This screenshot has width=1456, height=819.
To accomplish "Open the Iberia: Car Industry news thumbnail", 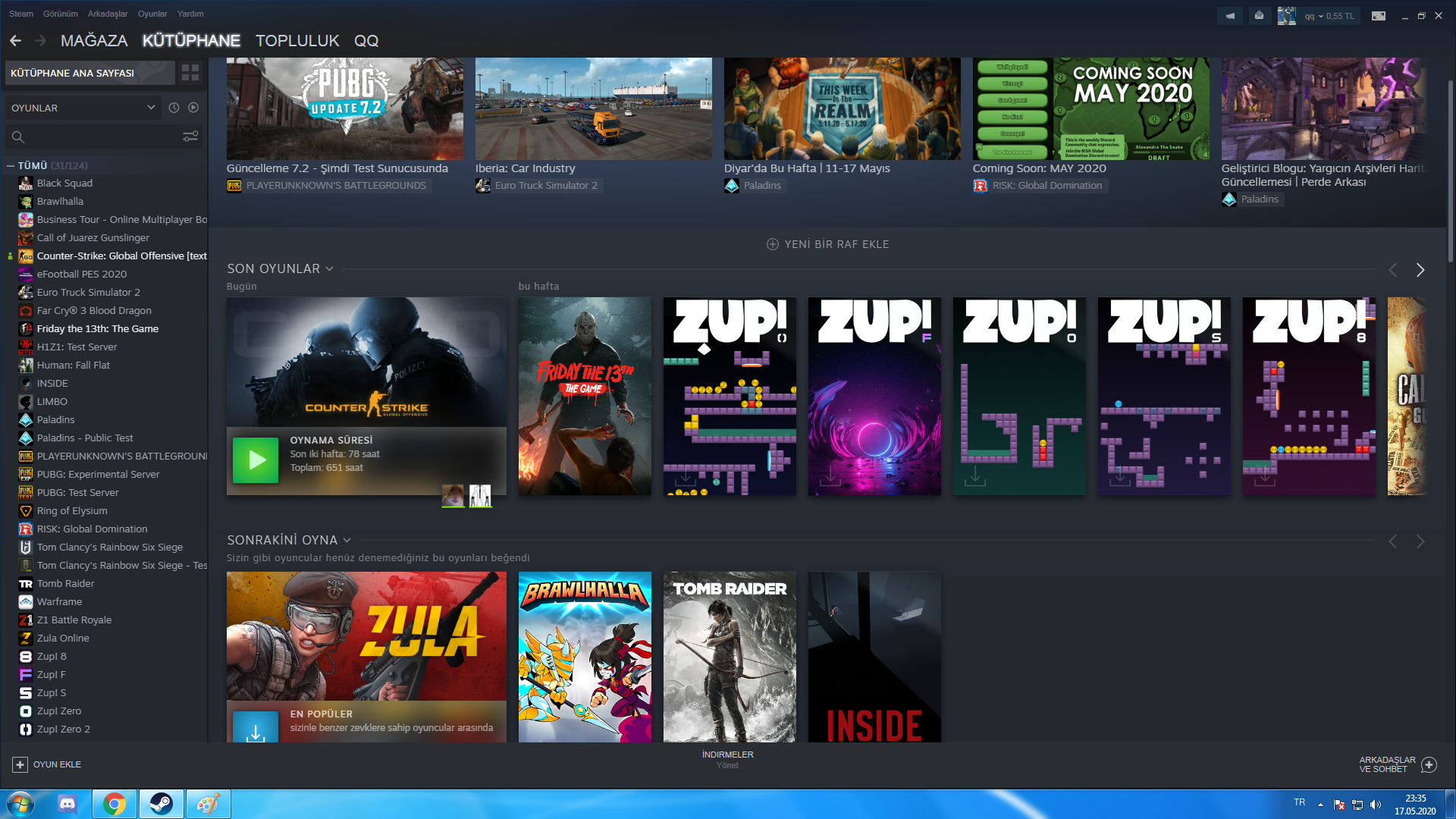I will [x=594, y=108].
